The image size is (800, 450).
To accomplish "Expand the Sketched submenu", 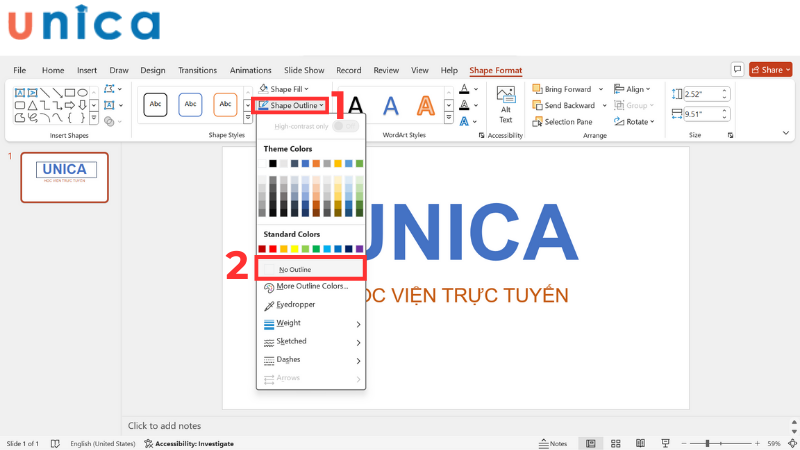I will pos(311,341).
